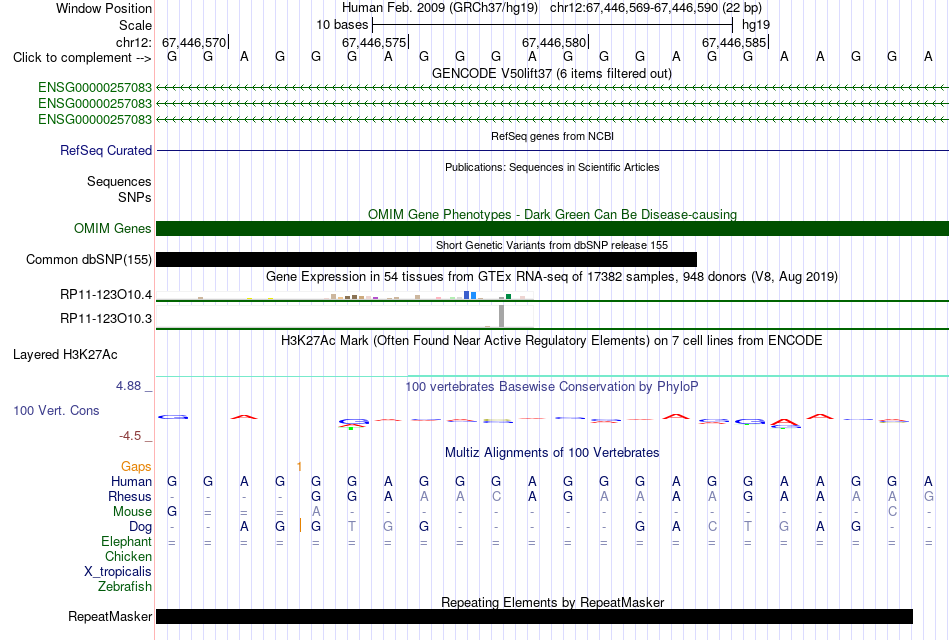Open '100 vertebrates Basewise Conservation by PhyloP'
The image size is (950, 640).
(x=552, y=386)
